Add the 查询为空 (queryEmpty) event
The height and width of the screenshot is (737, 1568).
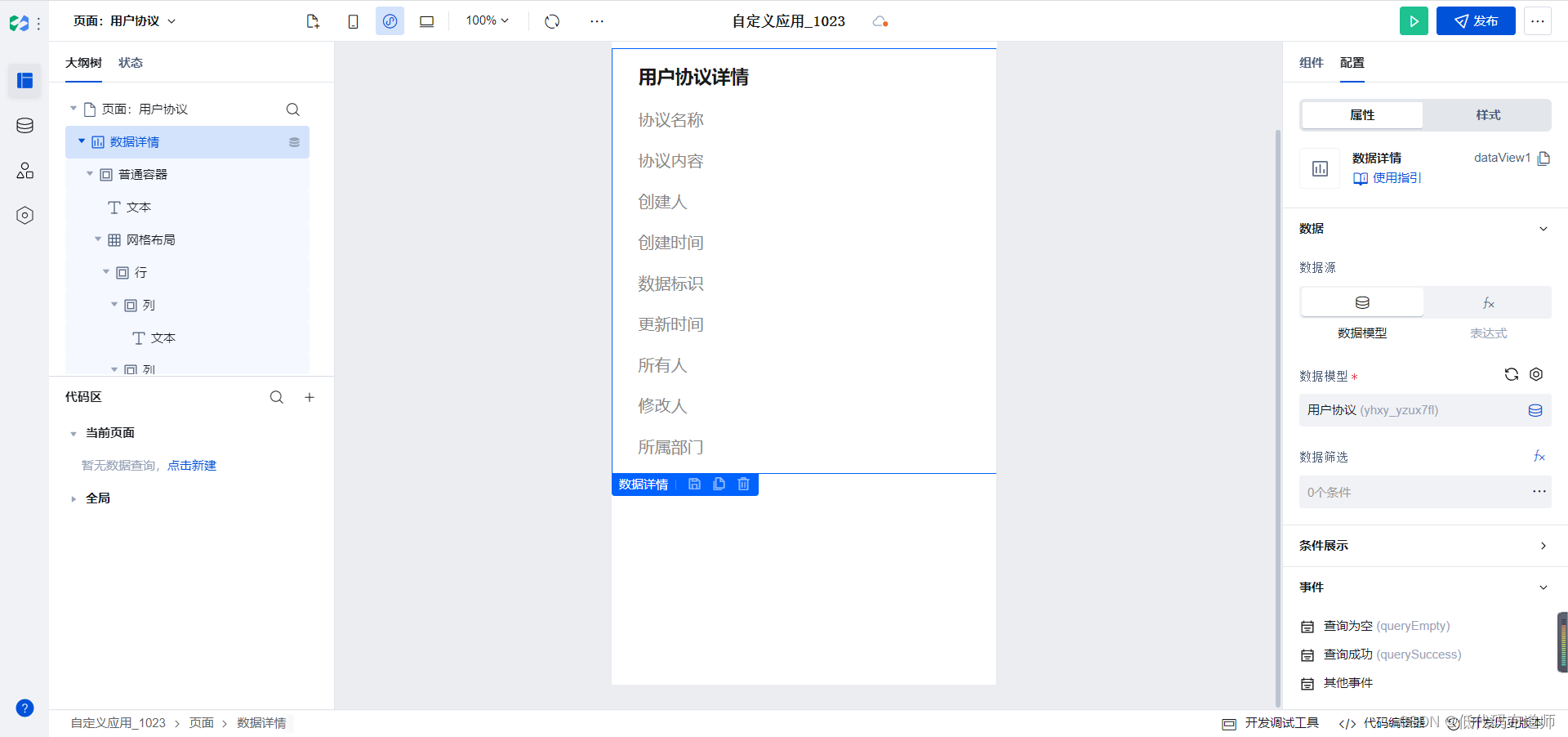click(x=1375, y=626)
